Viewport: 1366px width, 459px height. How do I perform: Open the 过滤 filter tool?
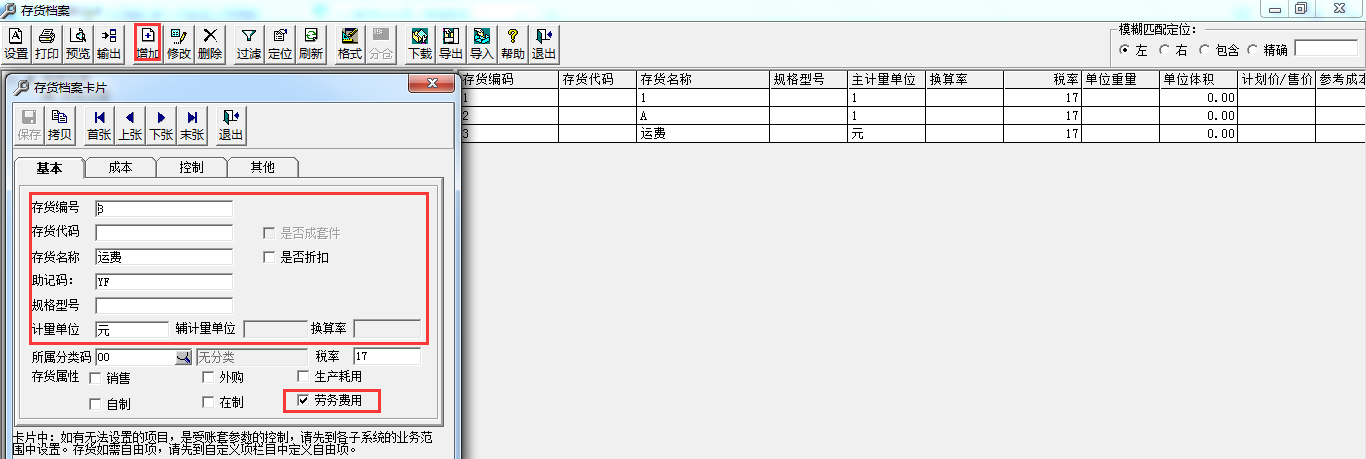click(249, 44)
